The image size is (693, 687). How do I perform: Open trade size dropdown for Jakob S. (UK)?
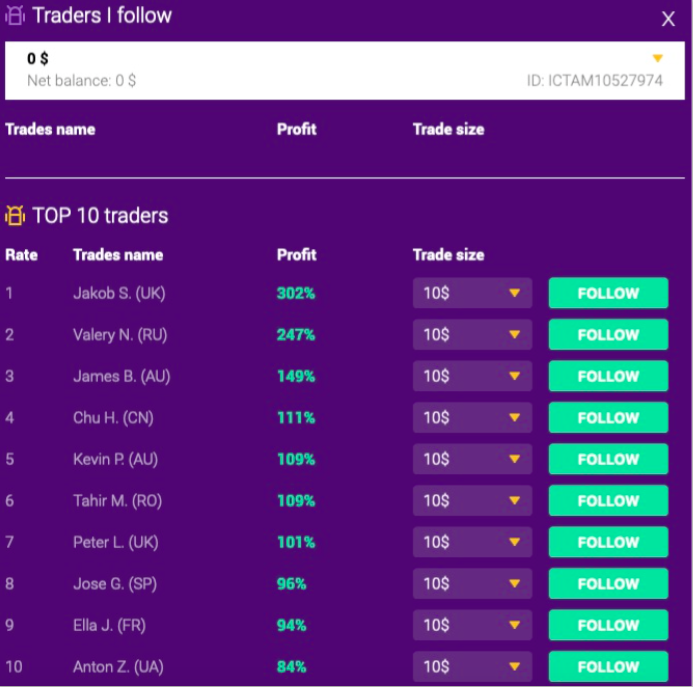coord(472,293)
